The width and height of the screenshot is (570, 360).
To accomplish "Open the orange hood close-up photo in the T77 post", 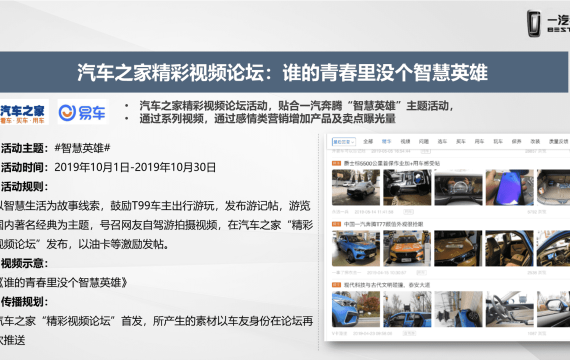I will (458, 248).
